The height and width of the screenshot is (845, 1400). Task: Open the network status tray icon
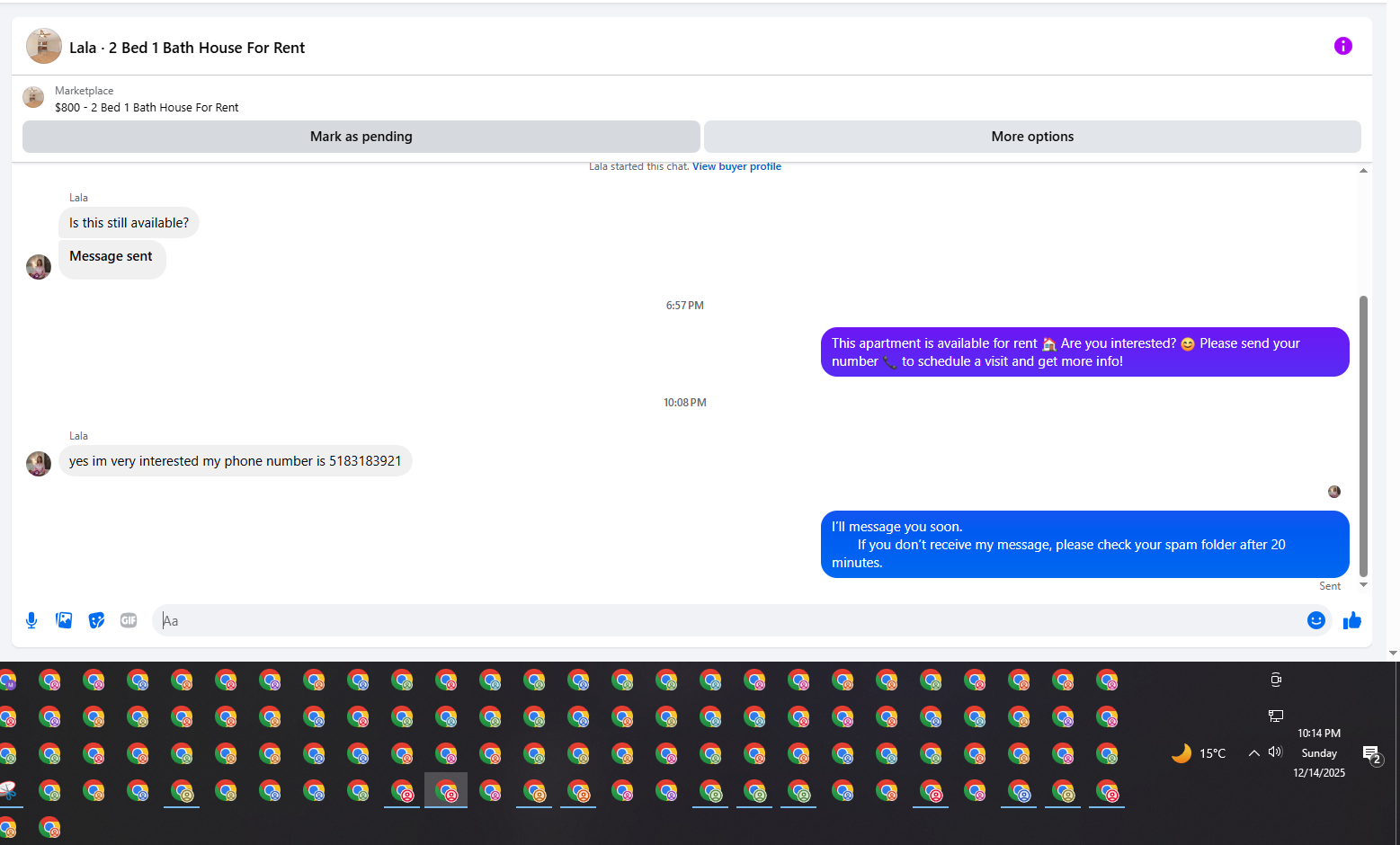click(x=1276, y=716)
